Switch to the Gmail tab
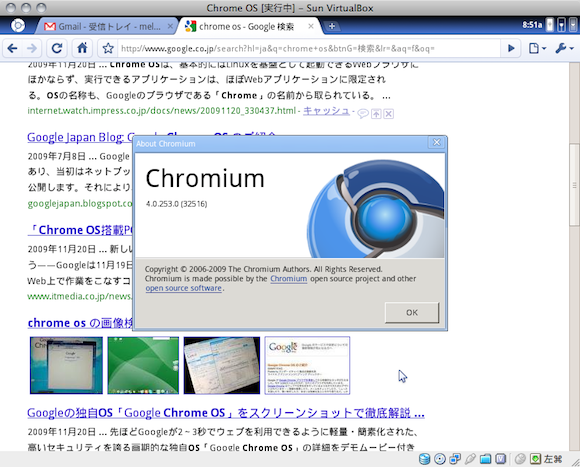The width and height of the screenshot is (580, 467). pyautogui.click(x=108, y=26)
